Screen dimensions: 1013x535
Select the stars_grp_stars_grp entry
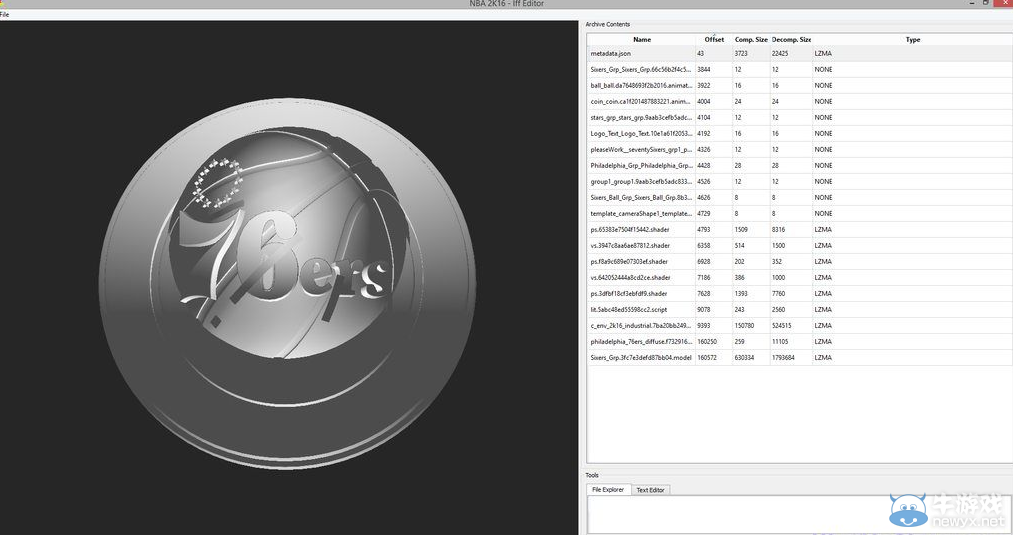pyautogui.click(x=642, y=118)
